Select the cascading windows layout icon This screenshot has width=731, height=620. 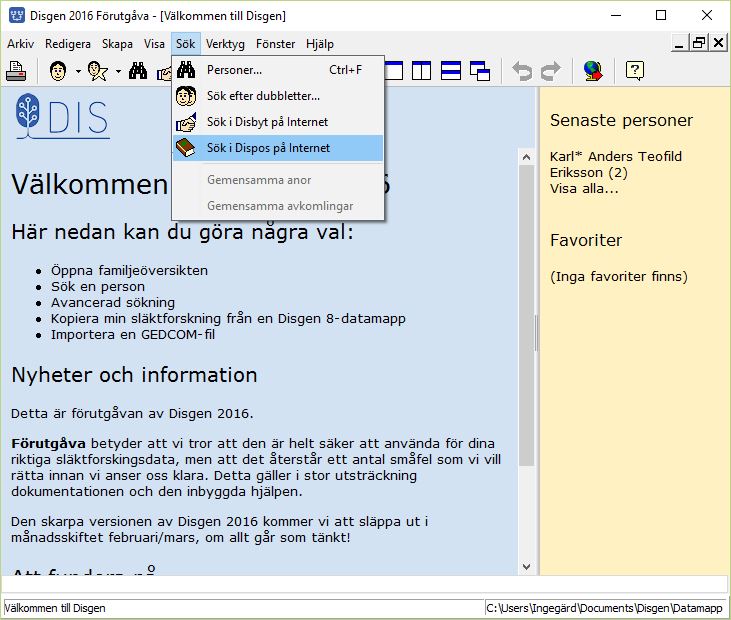coord(480,71)
